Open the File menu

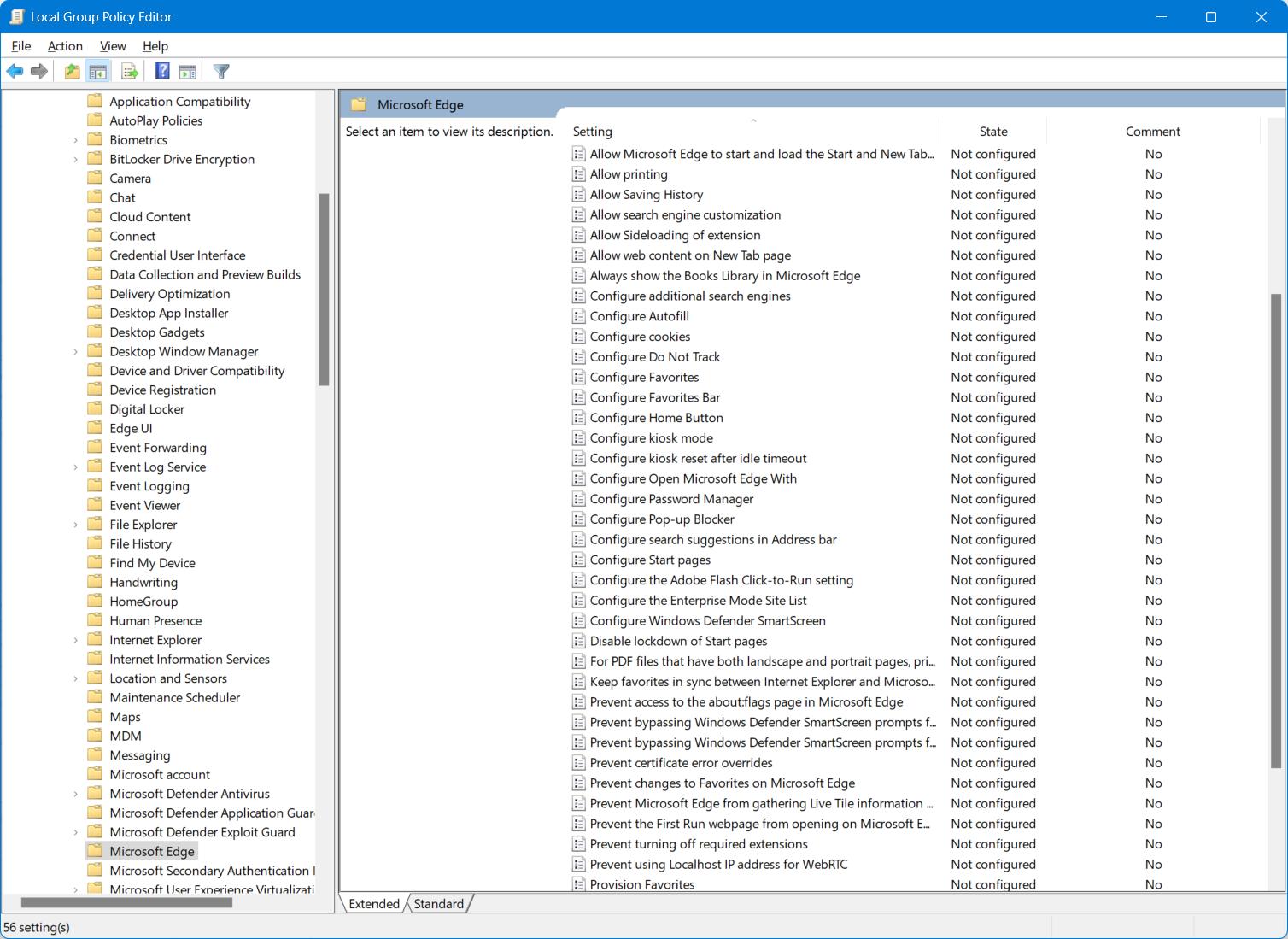(x=21, y=46)
